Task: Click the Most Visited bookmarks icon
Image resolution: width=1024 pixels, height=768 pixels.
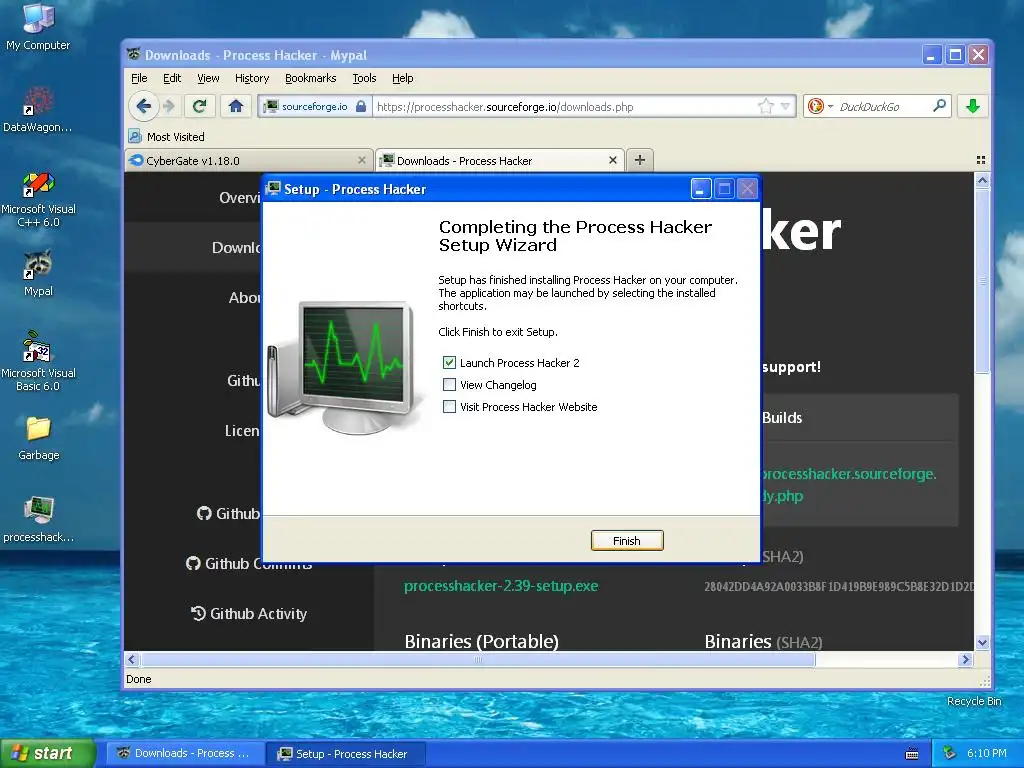Action: (x=135, y=136)
